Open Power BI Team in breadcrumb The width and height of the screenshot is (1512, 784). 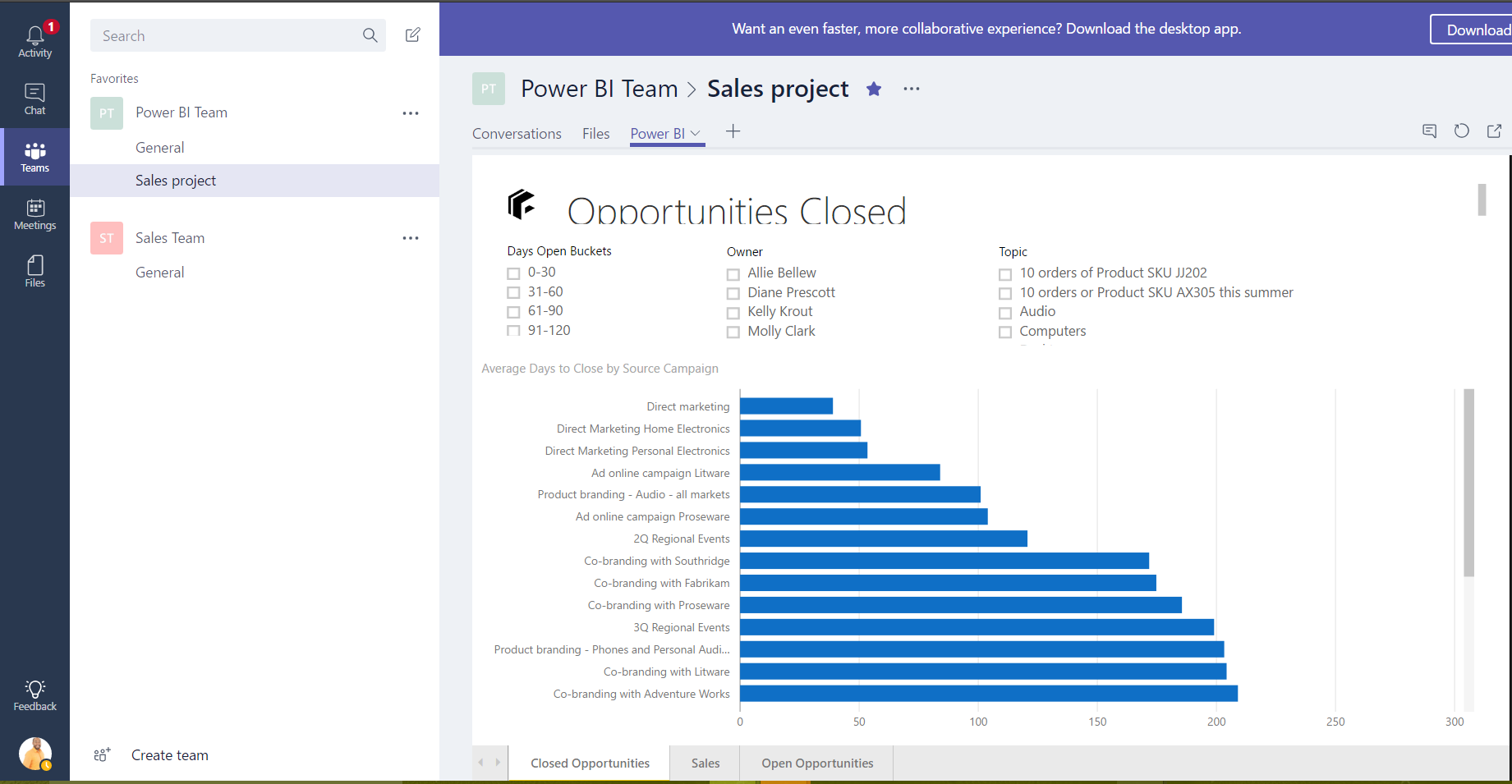pyautogui.click(x=600, y=89)
